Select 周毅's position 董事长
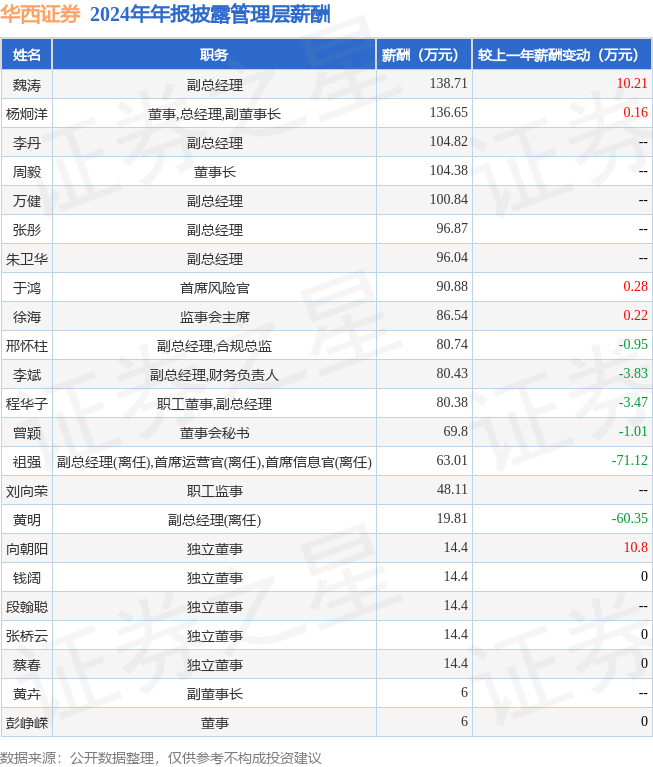Image resolution: width=653 pixels, height=767 pixels. (214, 172)
